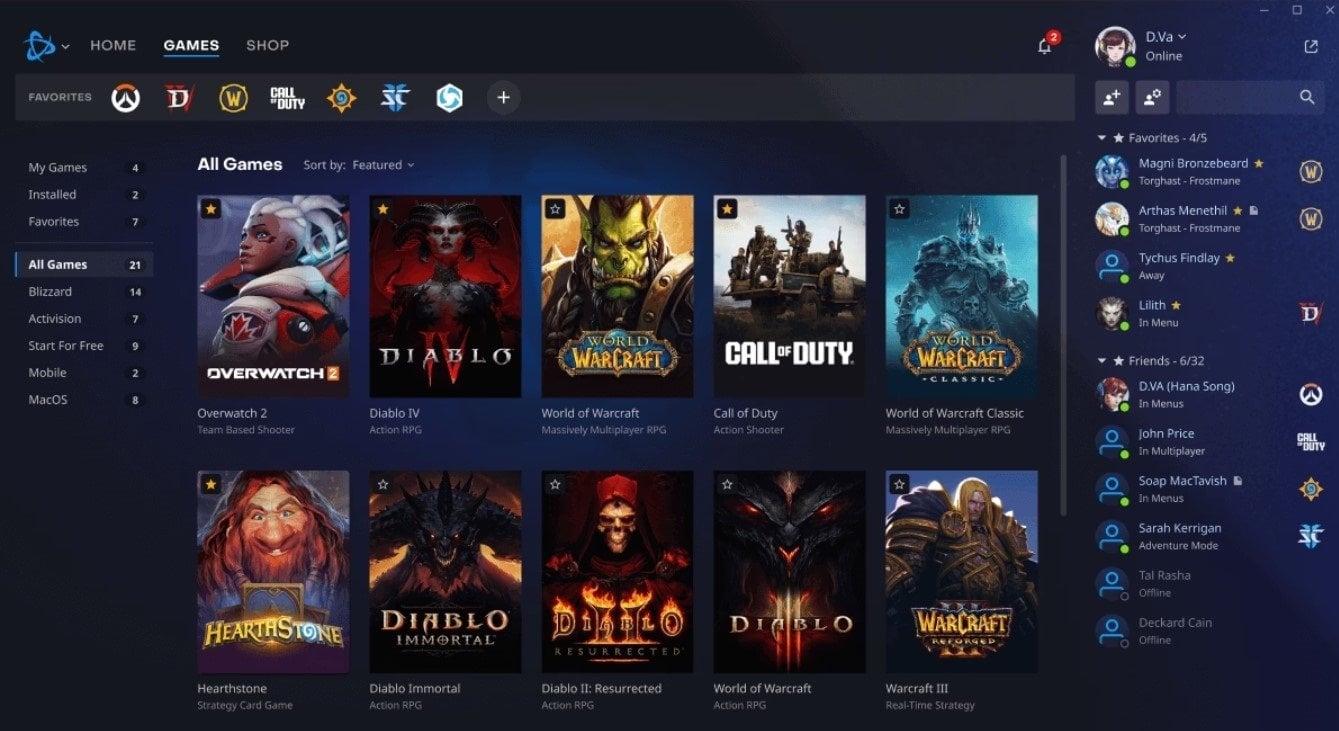The height and width of the screenshot is (731, 1339).
Task: Collapse the Favorites 4/5 friends group
Action: coord(1102,138)
